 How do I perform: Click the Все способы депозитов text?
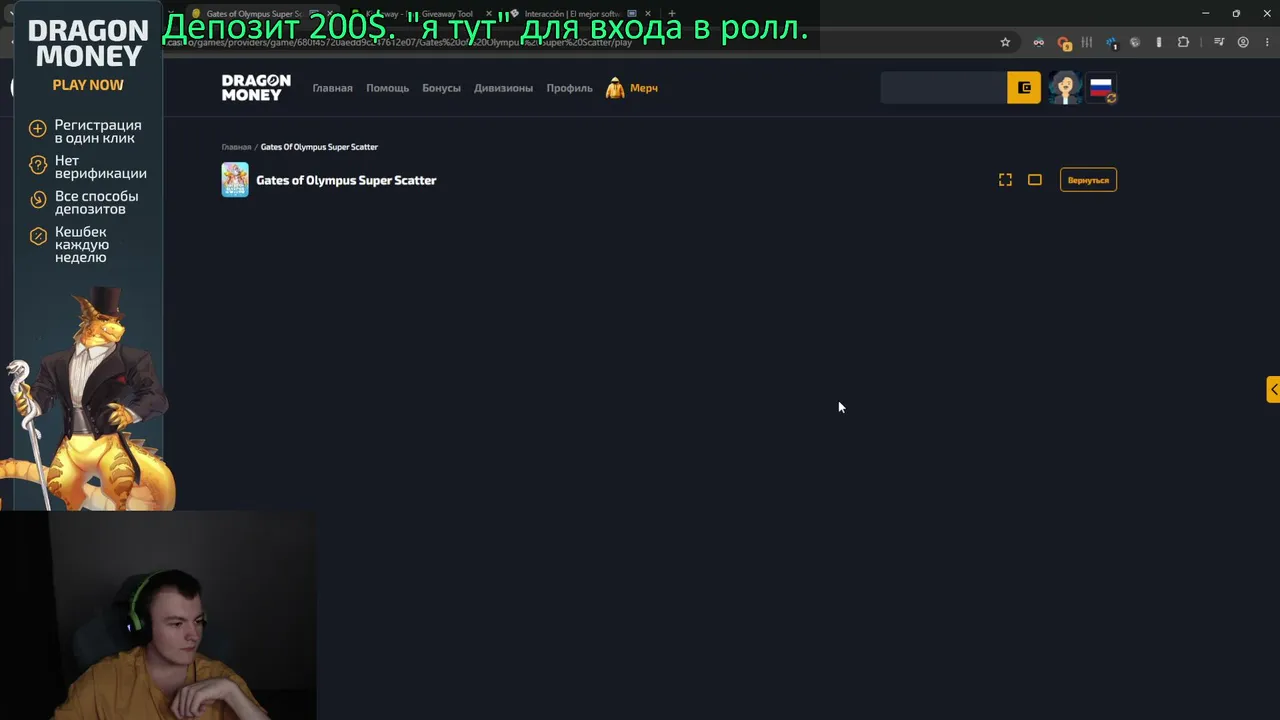pyautogui.click(x=97, y=203)
